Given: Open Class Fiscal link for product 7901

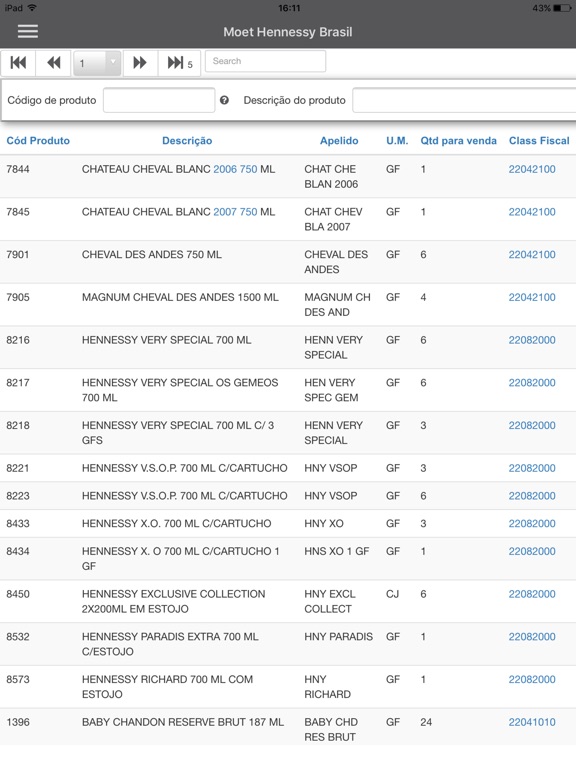Looking at the screenshot, I should click(x=532, y=254).
